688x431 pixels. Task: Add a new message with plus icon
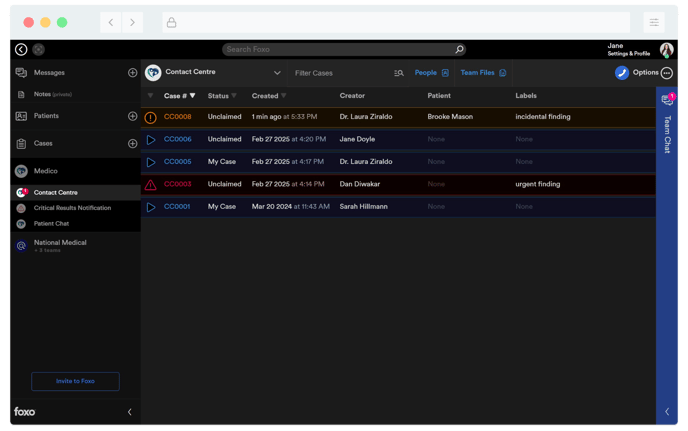133,73
